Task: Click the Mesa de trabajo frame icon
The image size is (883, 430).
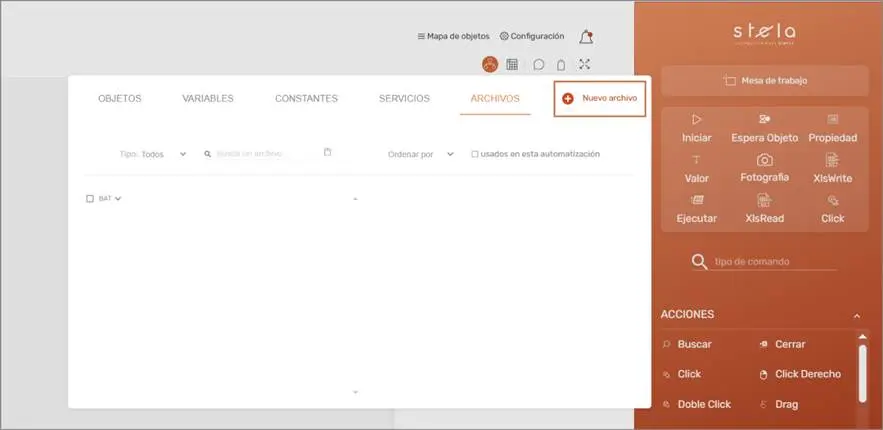Action: (730, 80)
